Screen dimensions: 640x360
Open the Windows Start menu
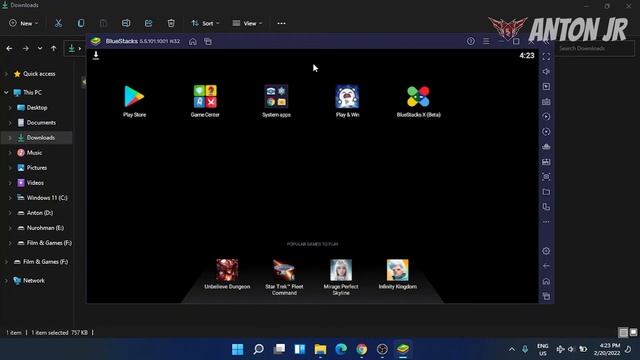pos(238,349)
